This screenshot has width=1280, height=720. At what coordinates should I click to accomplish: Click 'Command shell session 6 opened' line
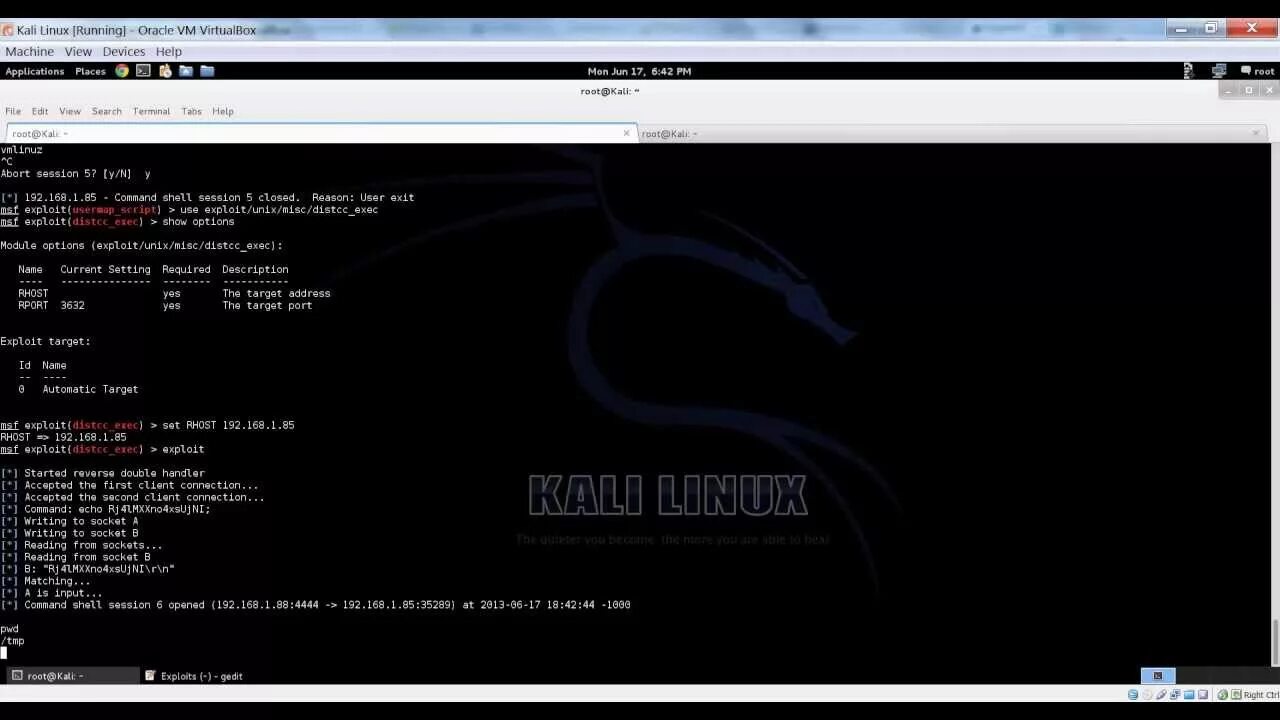tap(315, 605)
